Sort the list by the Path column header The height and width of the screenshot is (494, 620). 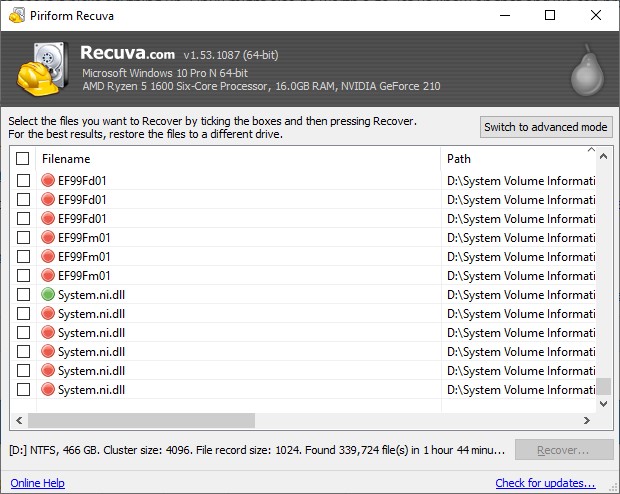point(518,159)
